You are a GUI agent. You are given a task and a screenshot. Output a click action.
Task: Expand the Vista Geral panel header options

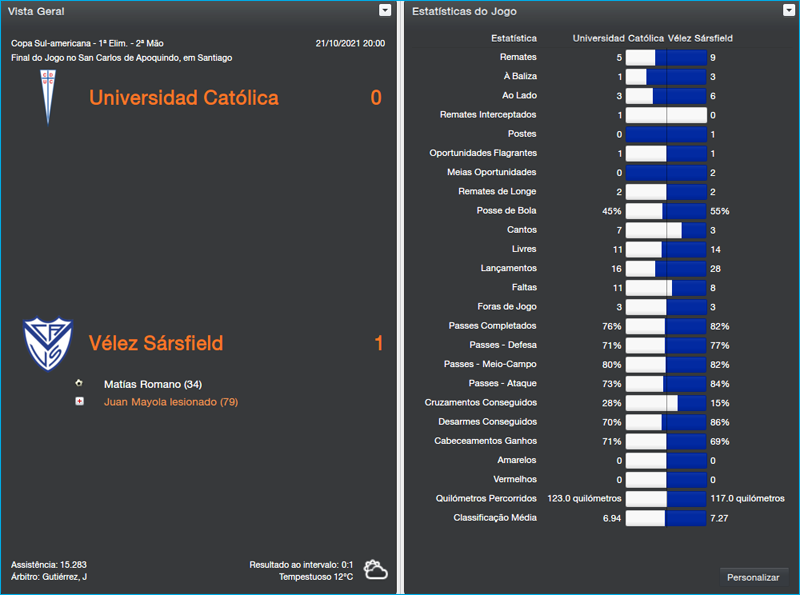(x=383, y=10)
